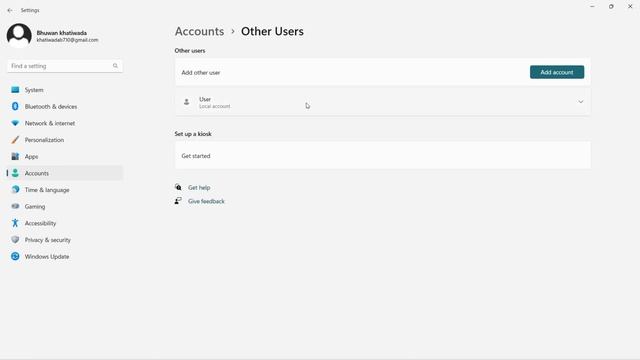Click the Accounts person icon in sidebar

click(15, 173)
